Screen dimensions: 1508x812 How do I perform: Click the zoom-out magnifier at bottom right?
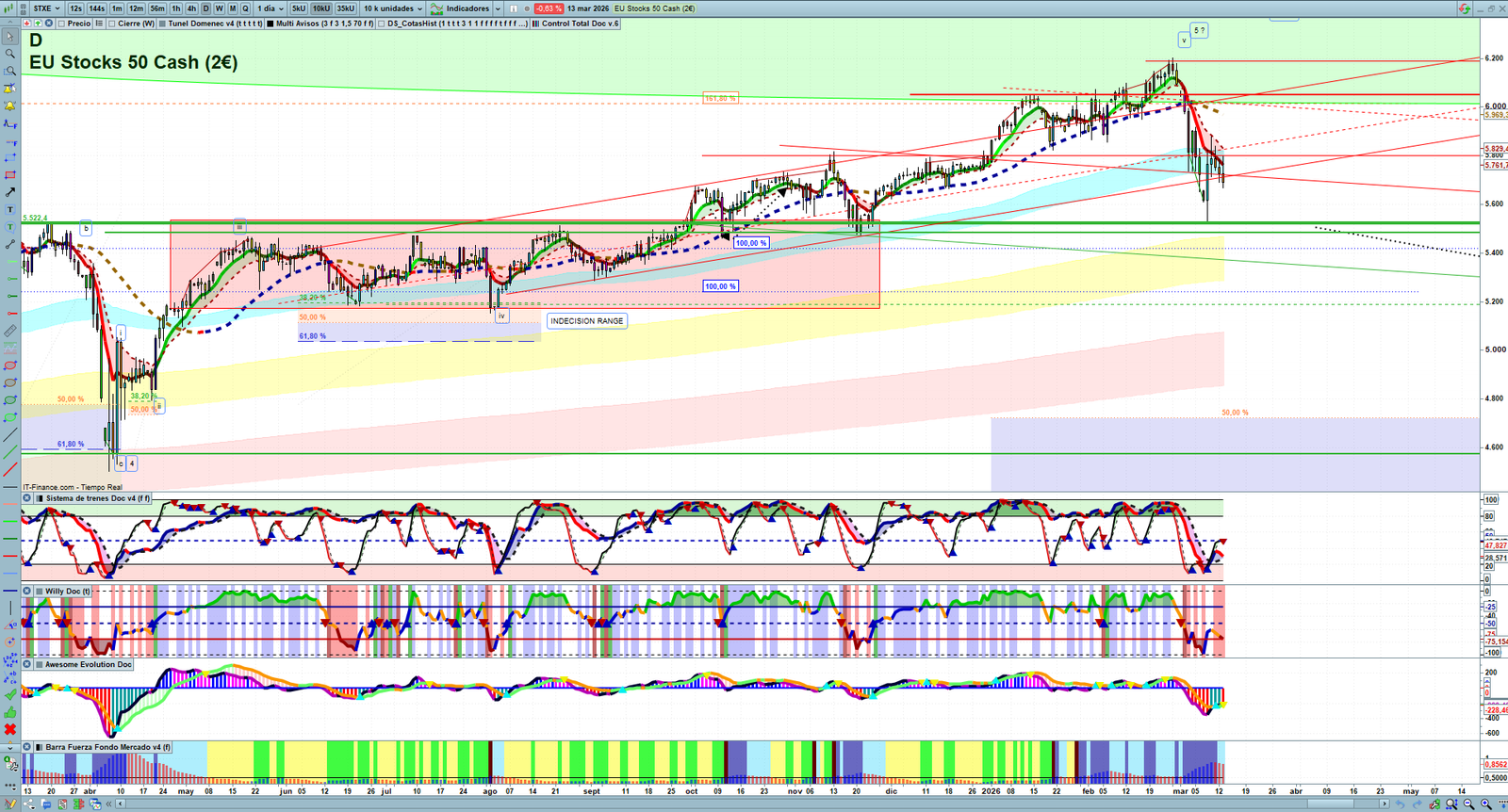pyautogui.click(x=1468, y=804)
